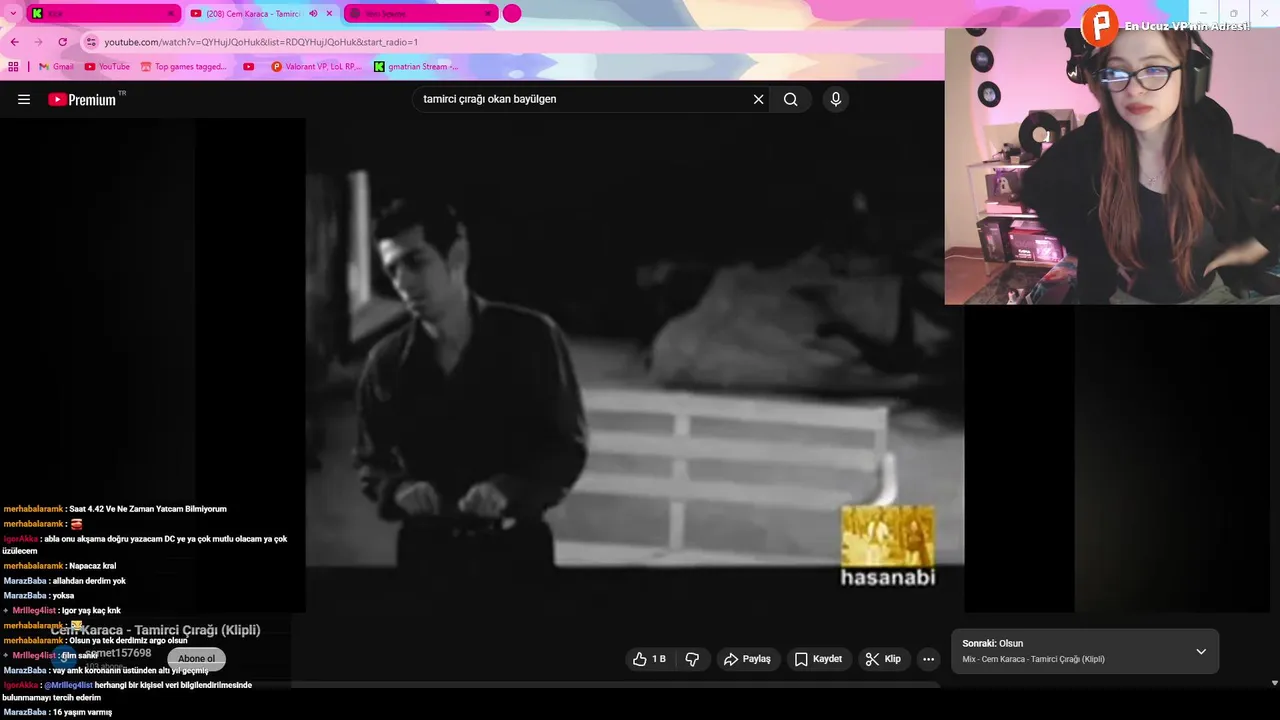Screen dimensions: 1280x720
Task: Expand the Sonraki: Olsun mix playlist
Action: pos(1201,651)
